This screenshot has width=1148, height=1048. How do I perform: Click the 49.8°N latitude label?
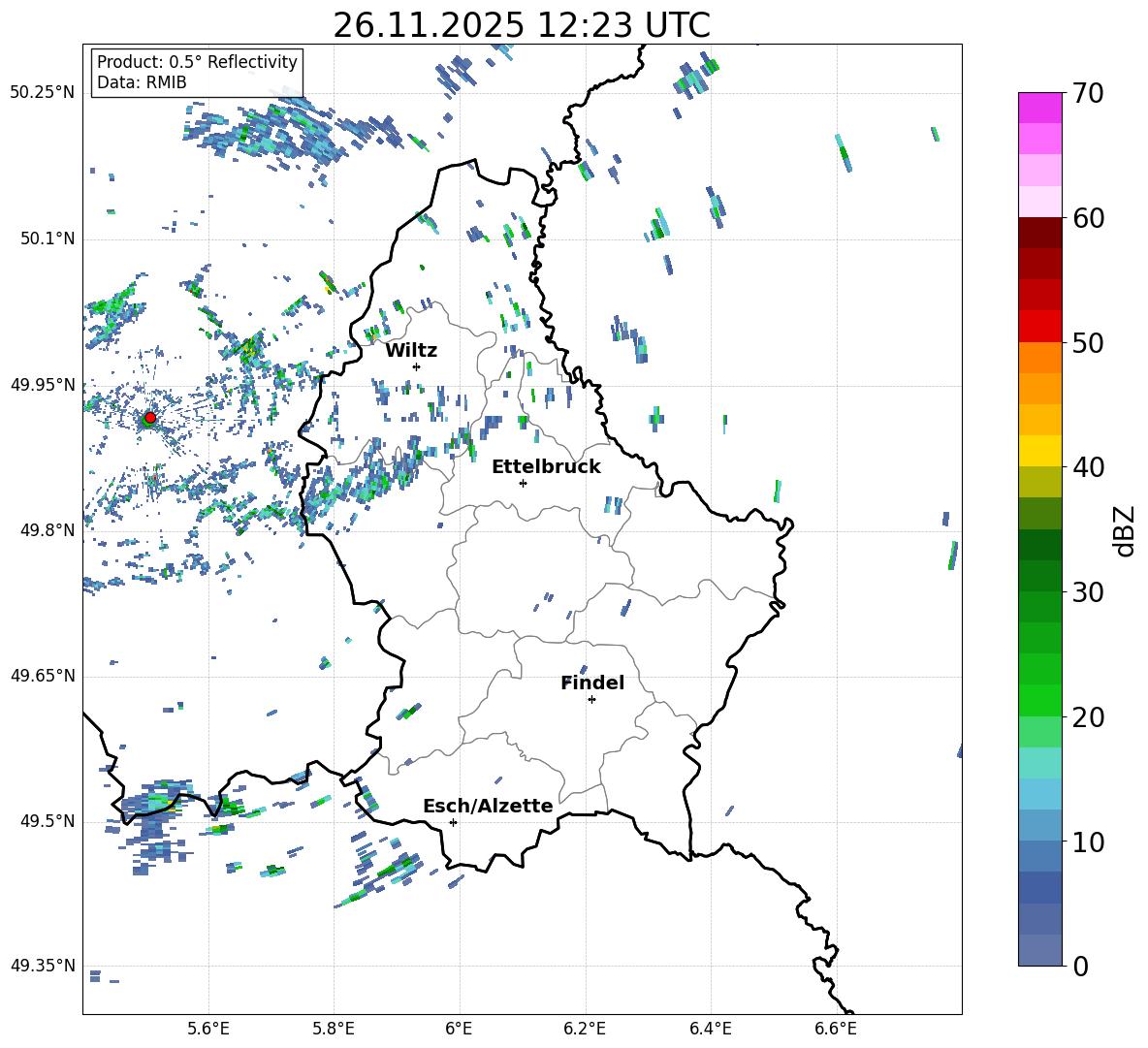(x=48, y=530)
